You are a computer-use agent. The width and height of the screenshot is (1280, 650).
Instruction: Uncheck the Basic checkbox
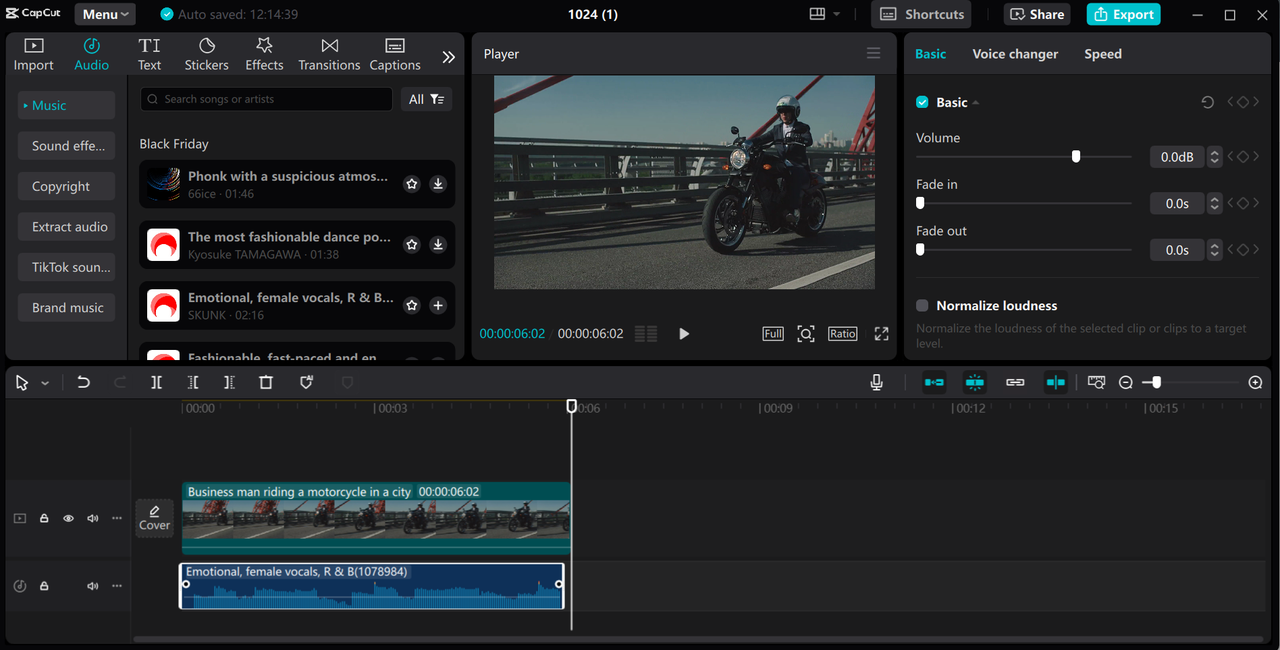click(922, 102)
